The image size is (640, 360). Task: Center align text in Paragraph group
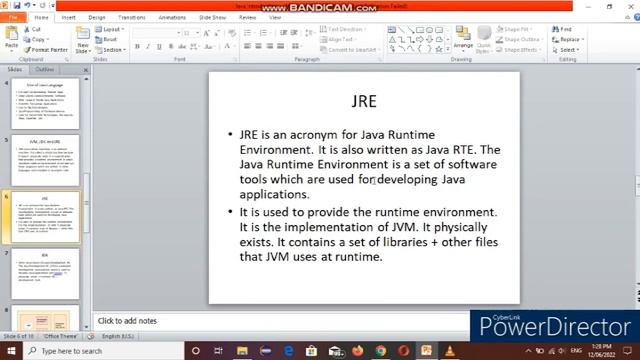(258, 46)
